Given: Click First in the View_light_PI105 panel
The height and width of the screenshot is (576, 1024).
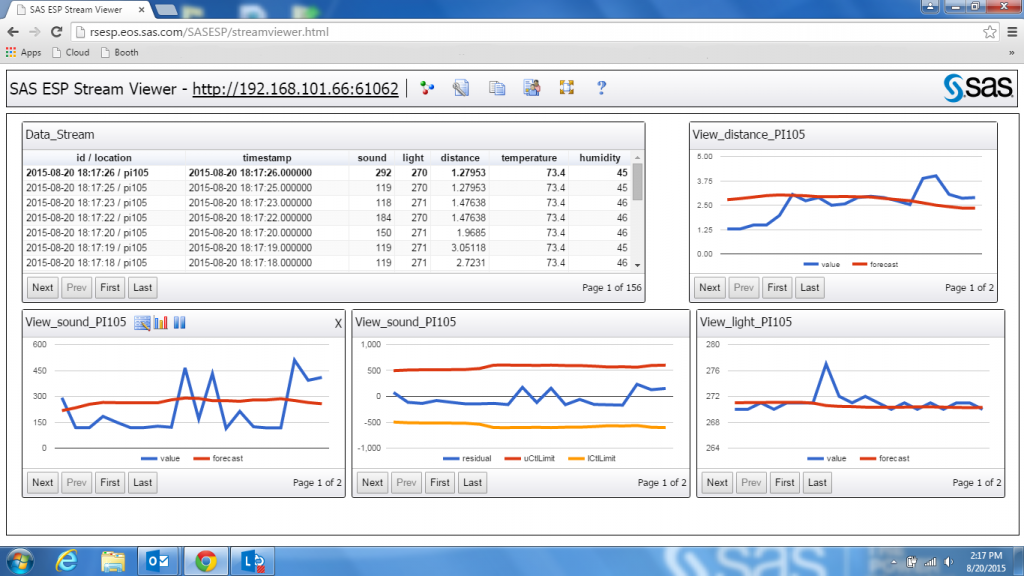Looking at the screenshot, I should click(x=785, y=482).
